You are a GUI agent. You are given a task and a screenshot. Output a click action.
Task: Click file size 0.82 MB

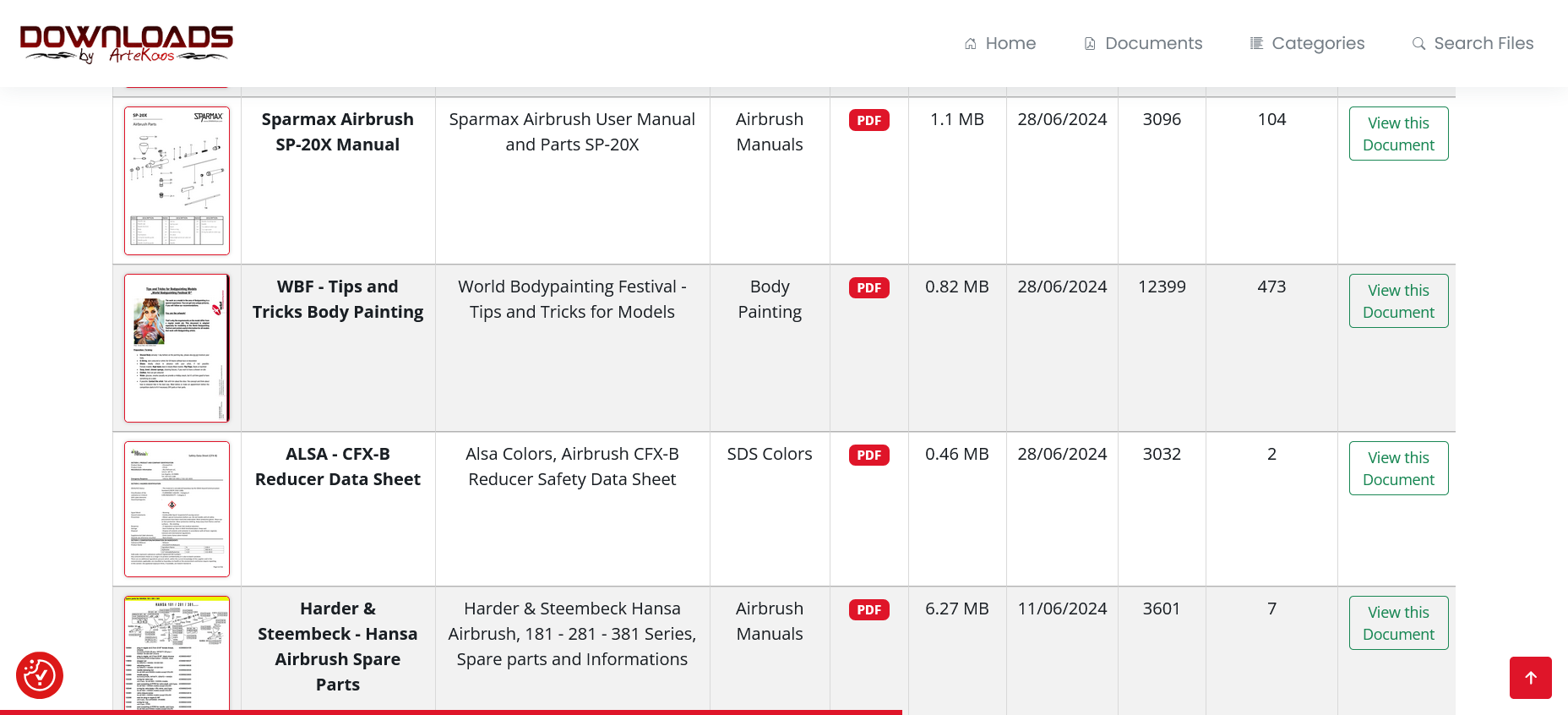click(x=957, y=287)
